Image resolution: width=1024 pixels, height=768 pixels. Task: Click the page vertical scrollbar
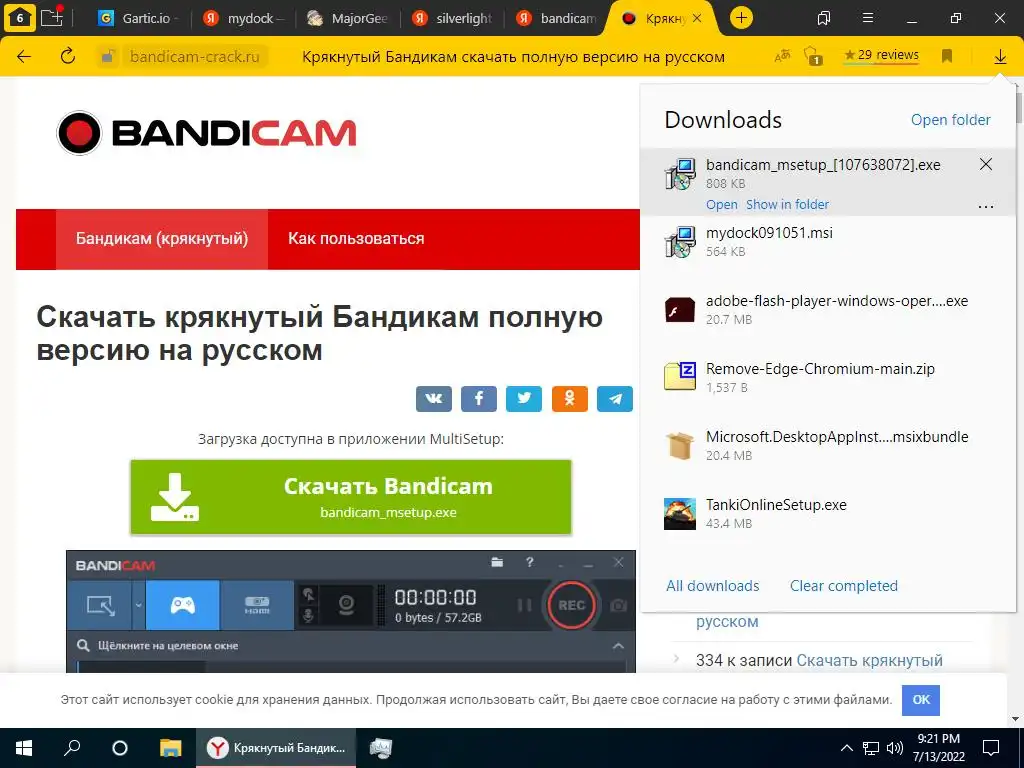click(x=1019, y=107)
